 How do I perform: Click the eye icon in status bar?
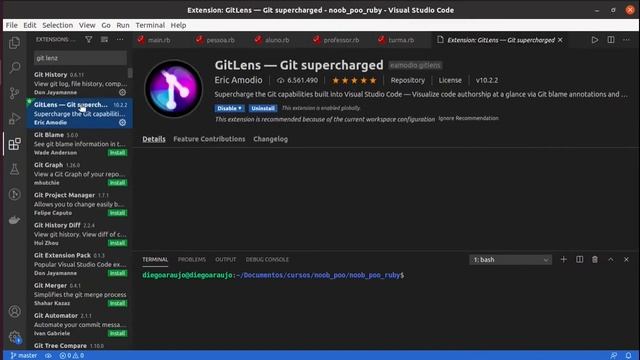coord(48,356)
